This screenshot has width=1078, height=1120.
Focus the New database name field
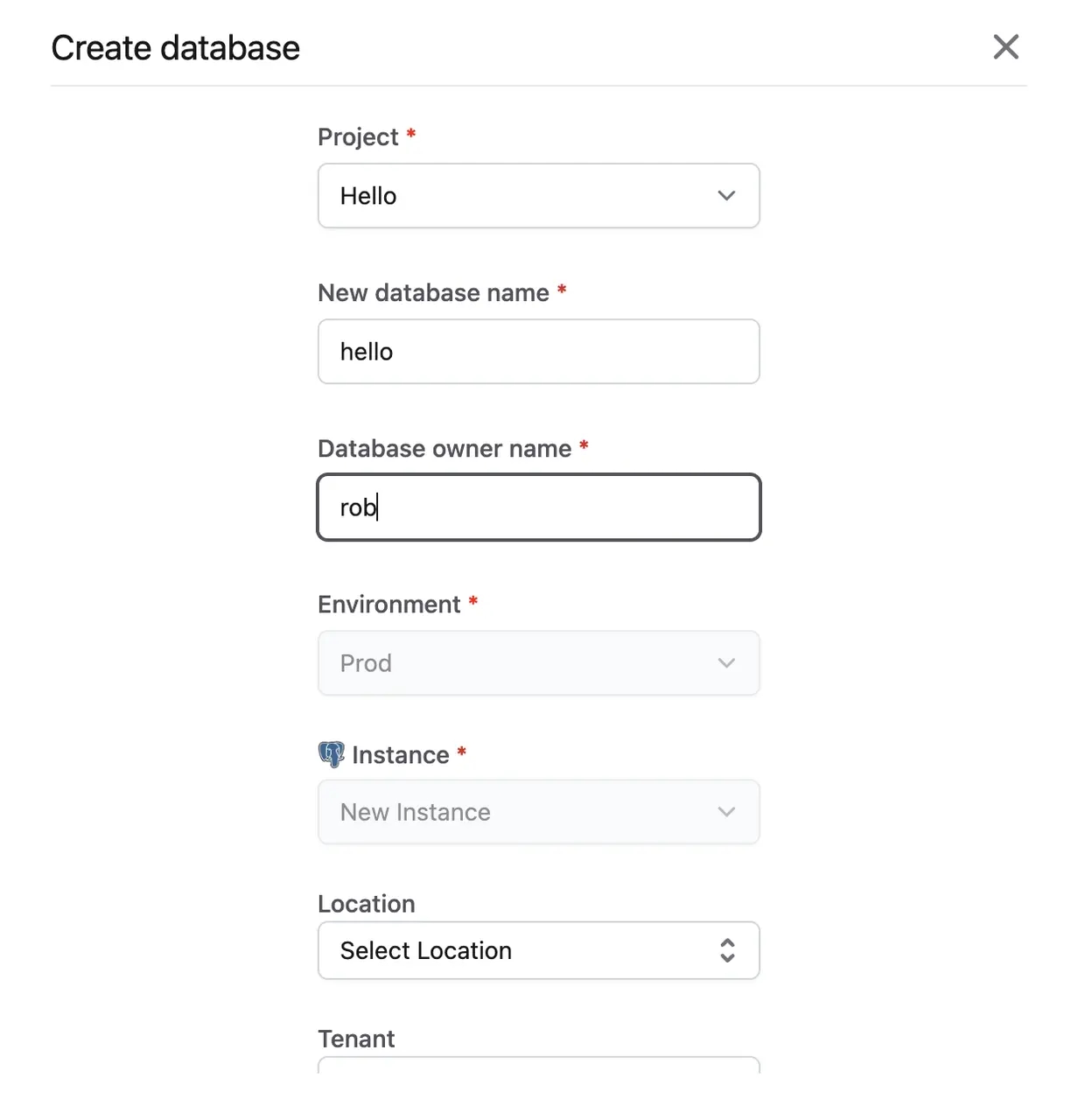(x=539, y=352)
